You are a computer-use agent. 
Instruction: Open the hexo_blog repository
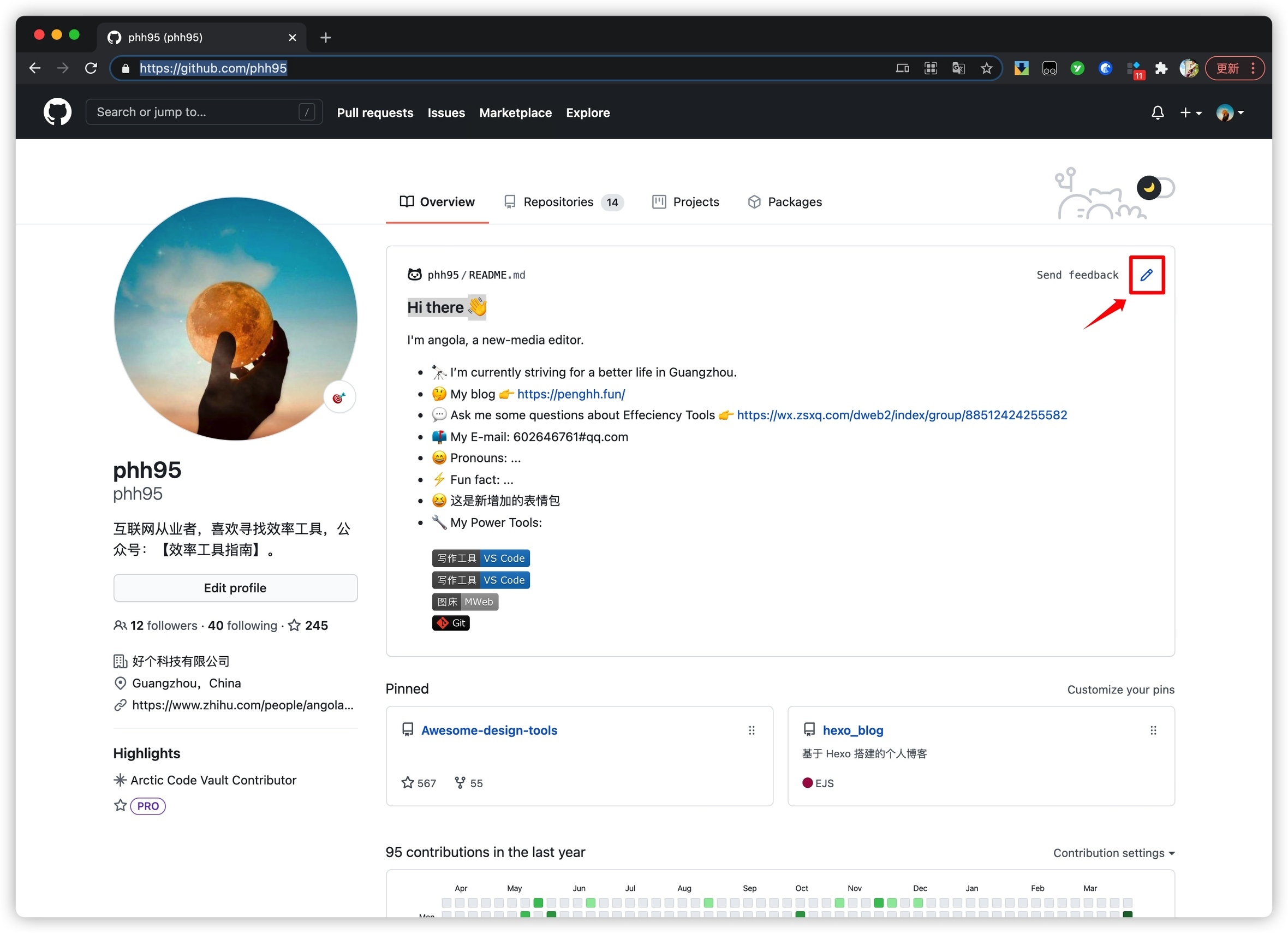tap(852, 730)
